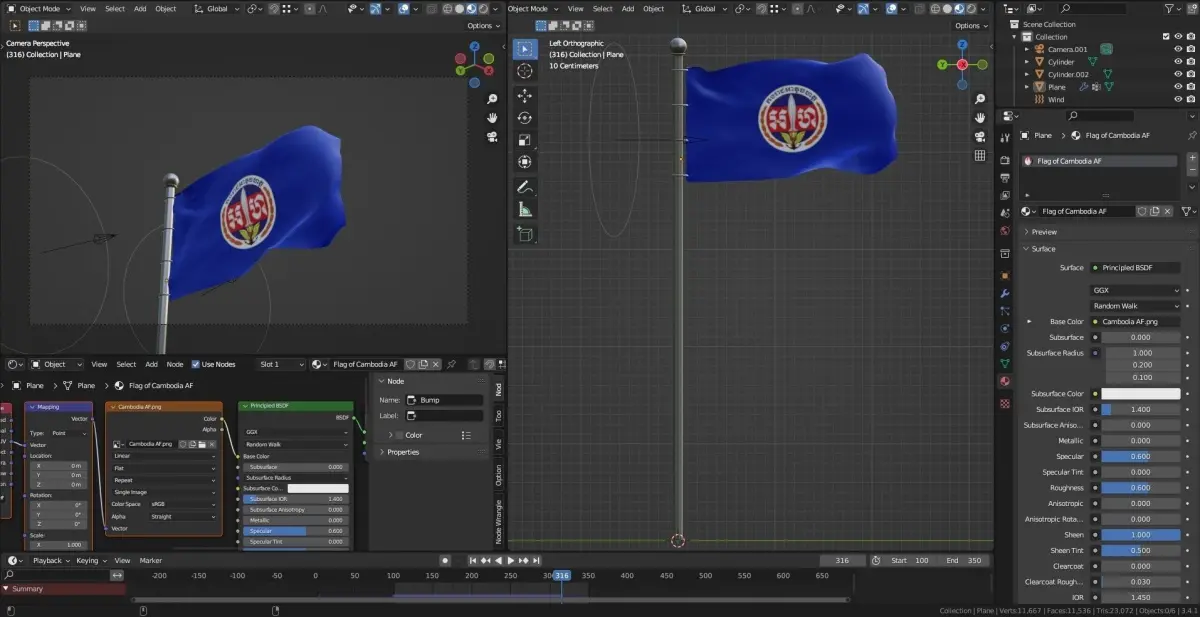Image resolution: width=1200 pixels, height=617 pixels.
Task: Open the Node menu in the node editor
Action: coord(175,364)
